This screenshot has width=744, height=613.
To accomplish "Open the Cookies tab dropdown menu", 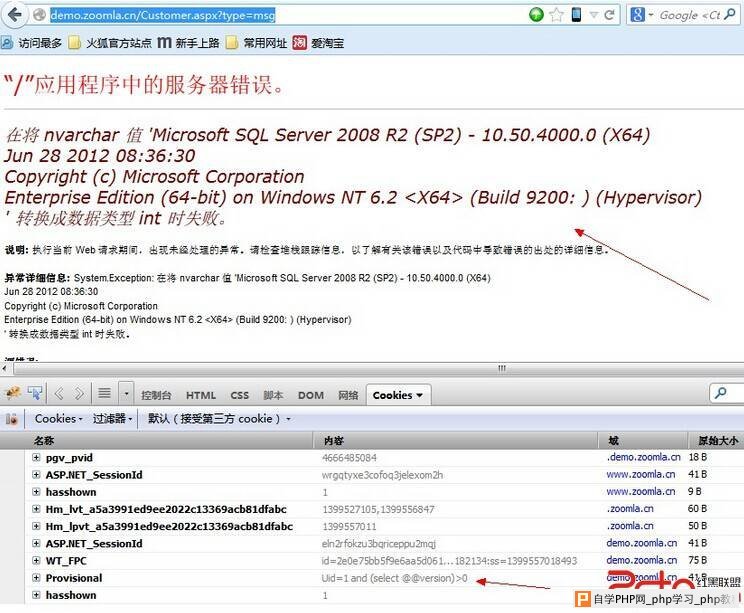I will [x=419, y=395].
